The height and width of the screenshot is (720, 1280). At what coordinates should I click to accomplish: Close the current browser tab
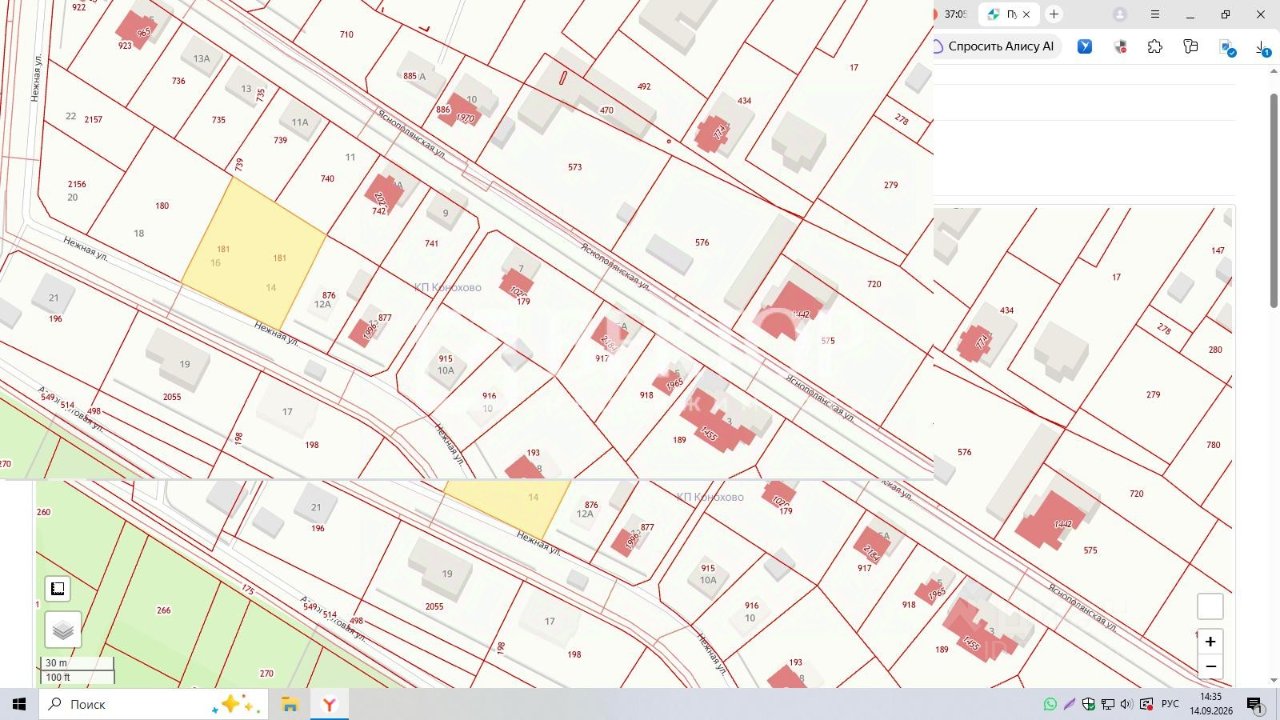pyautogui.click(x=1026, y=15)
